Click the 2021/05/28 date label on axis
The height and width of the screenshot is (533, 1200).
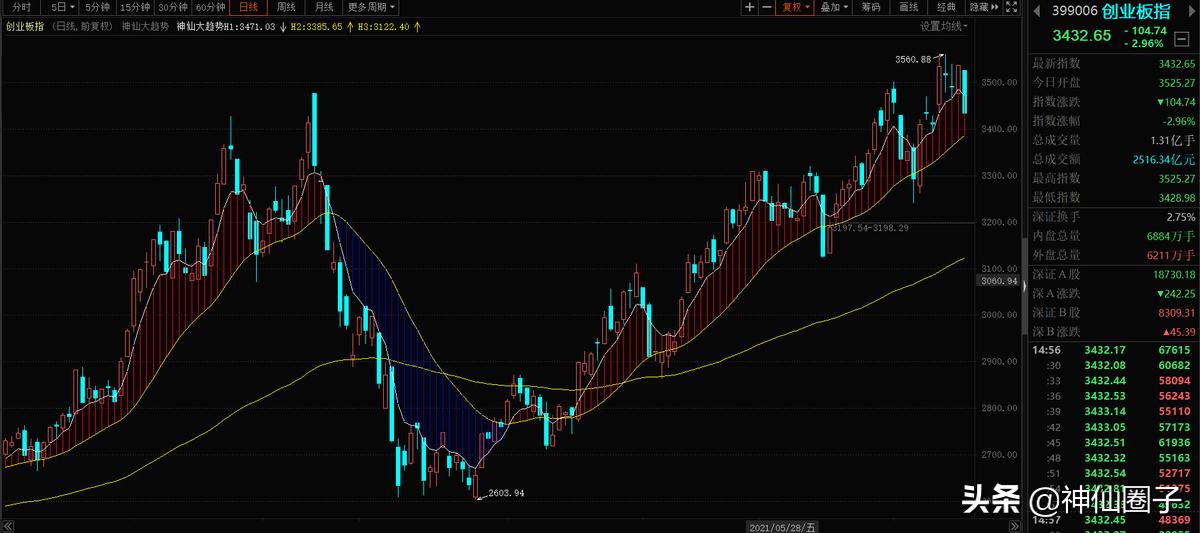(x=783, y=527)
